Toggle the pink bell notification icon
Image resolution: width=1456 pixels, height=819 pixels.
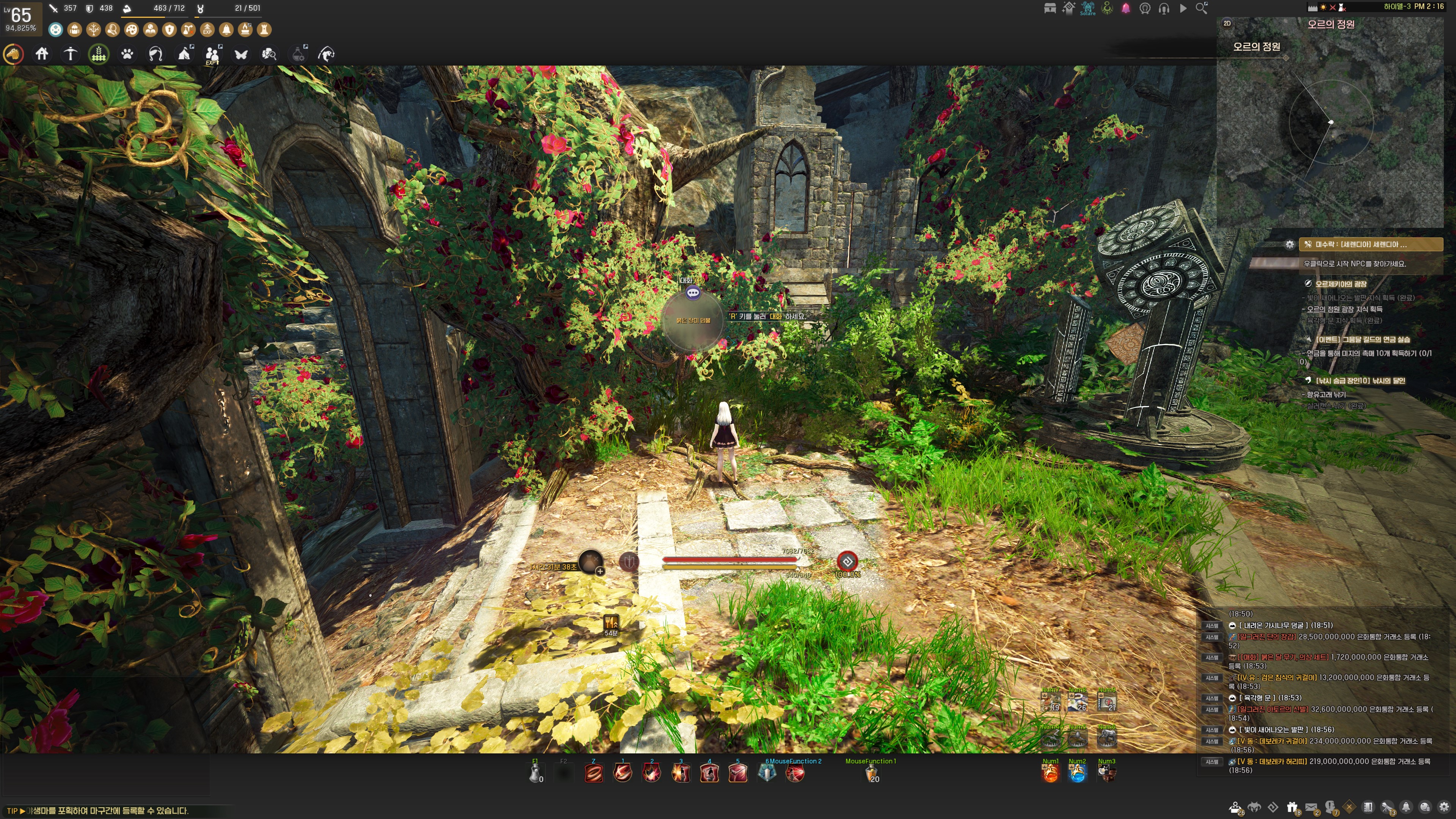click(x=1126, y=8)
